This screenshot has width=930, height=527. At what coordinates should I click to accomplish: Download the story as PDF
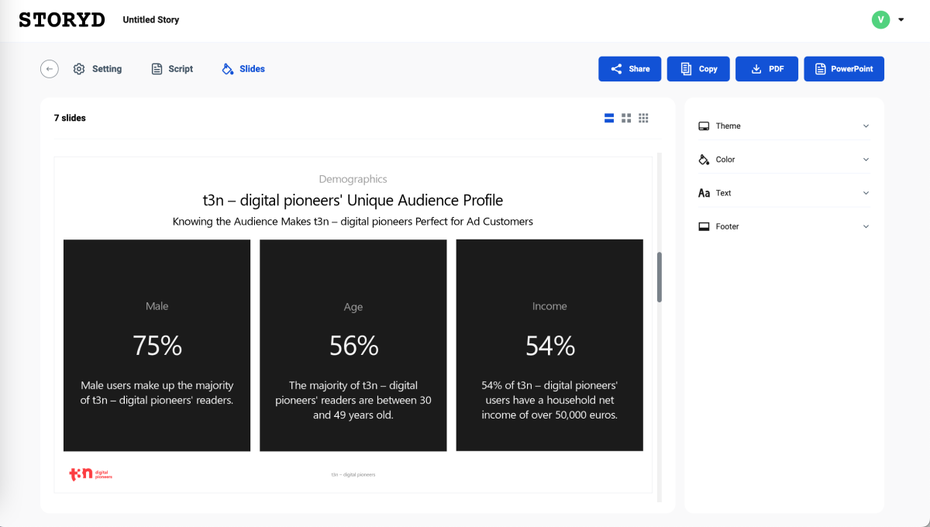pyautogui.click(x=766, y=69)
